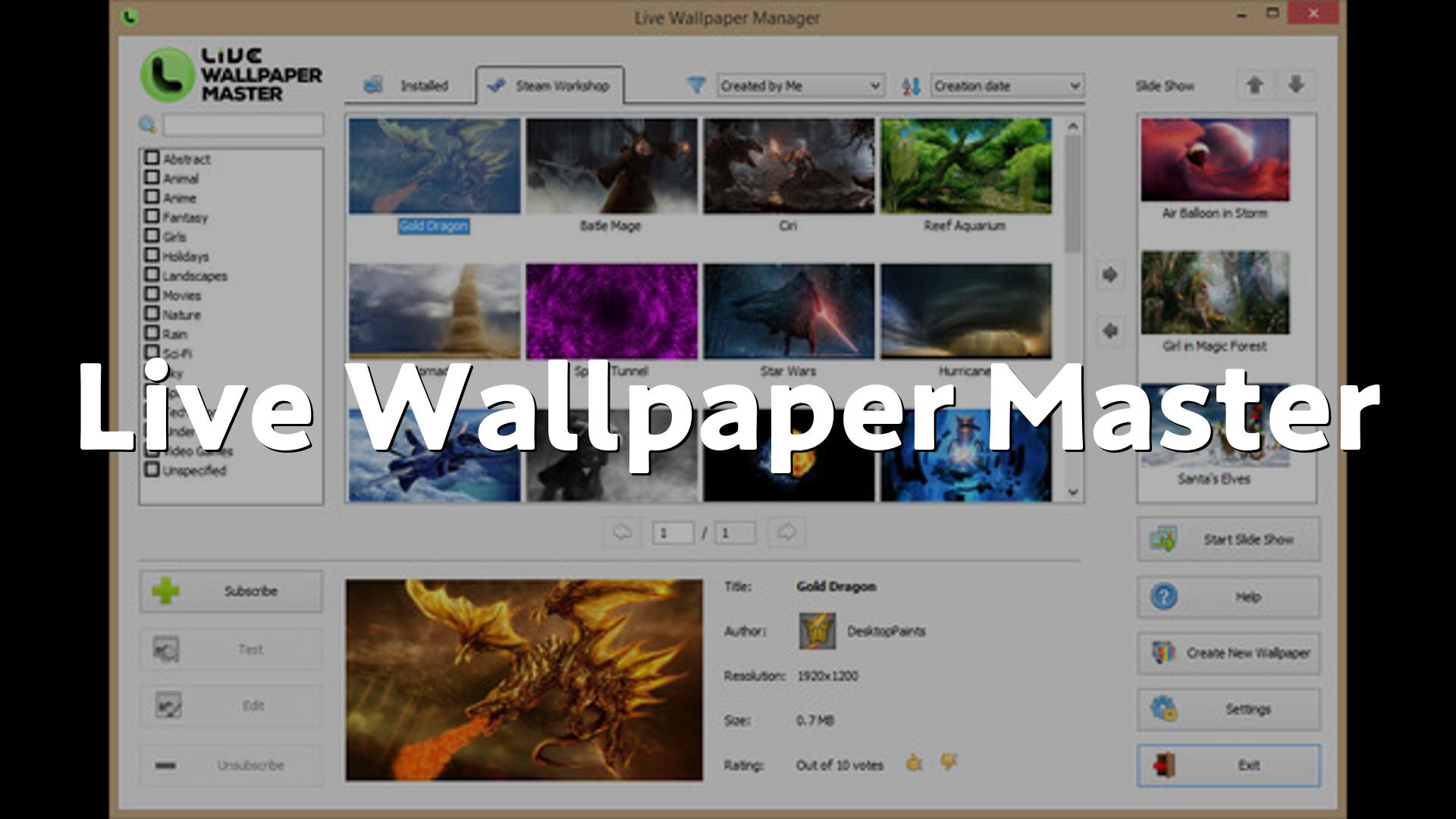Image resolution: width=1456 pixels, height=819 pixels.
Task: Click the app icon in title bar
Action: pyautogui.click(x=130, y=16)
